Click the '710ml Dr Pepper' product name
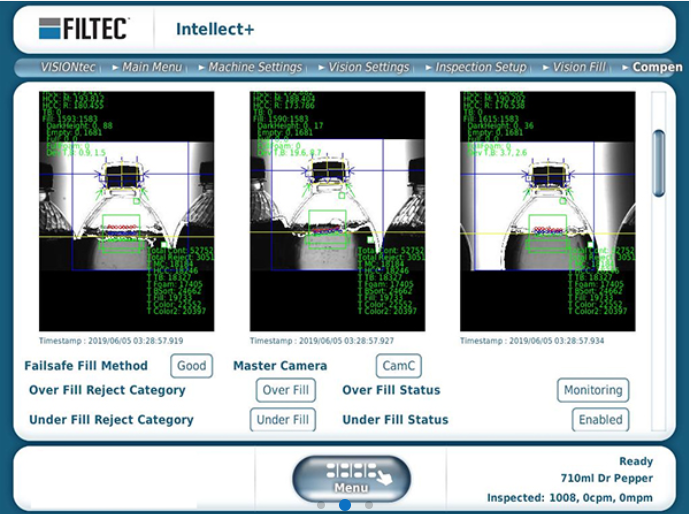 tap(607, 478)
